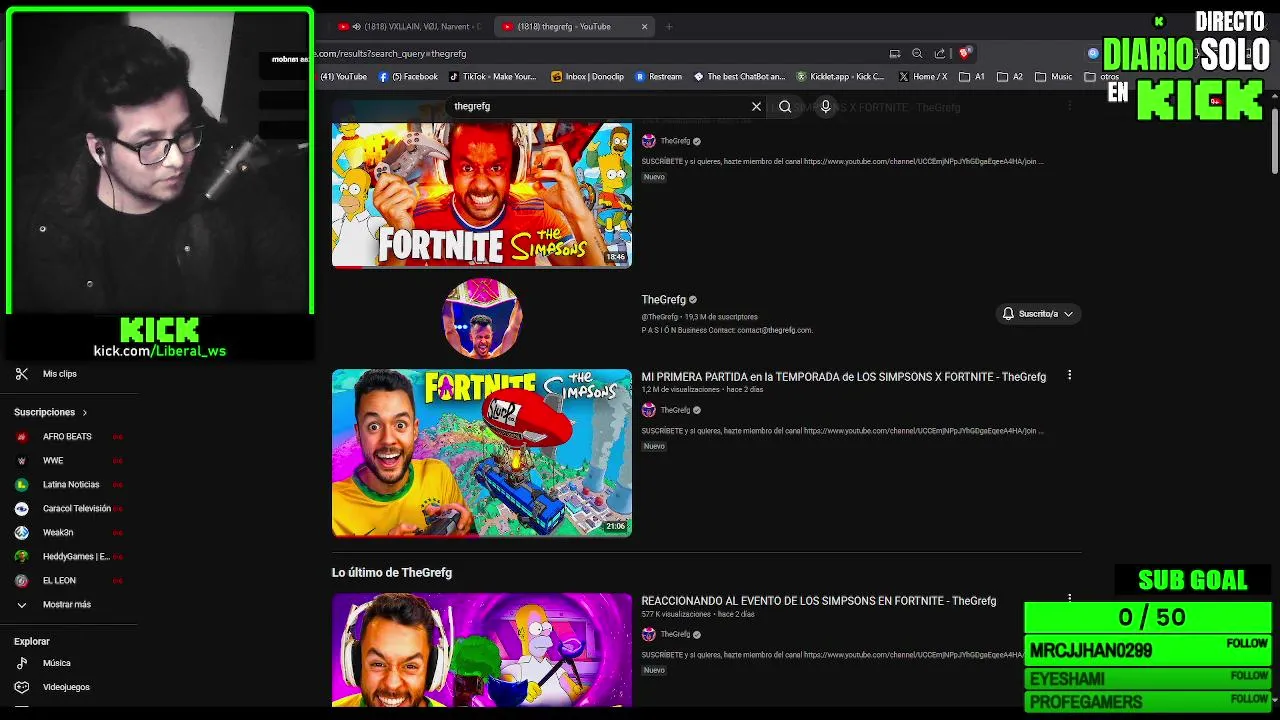Open options for REACCIONANDO AL EVENTO video
The height and width of the screenshot is (720, 1280).
coord(1069,599)
